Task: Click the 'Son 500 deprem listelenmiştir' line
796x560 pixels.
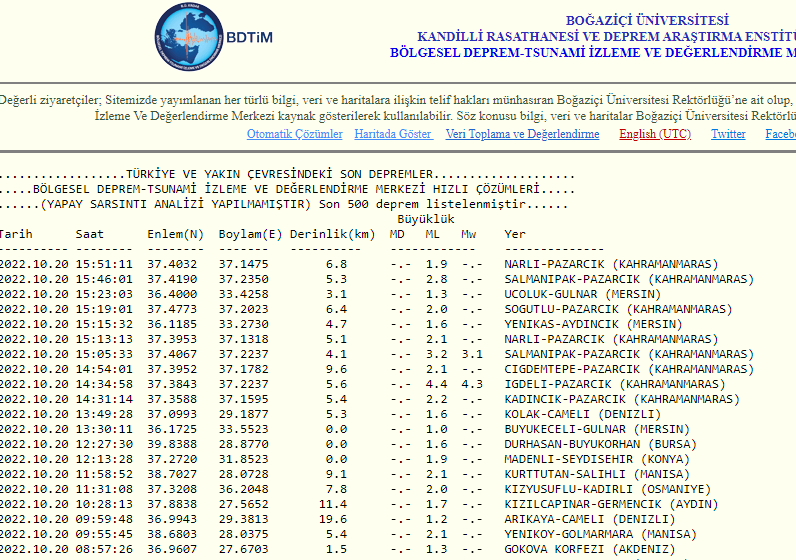Action: (x=283, y=204)
